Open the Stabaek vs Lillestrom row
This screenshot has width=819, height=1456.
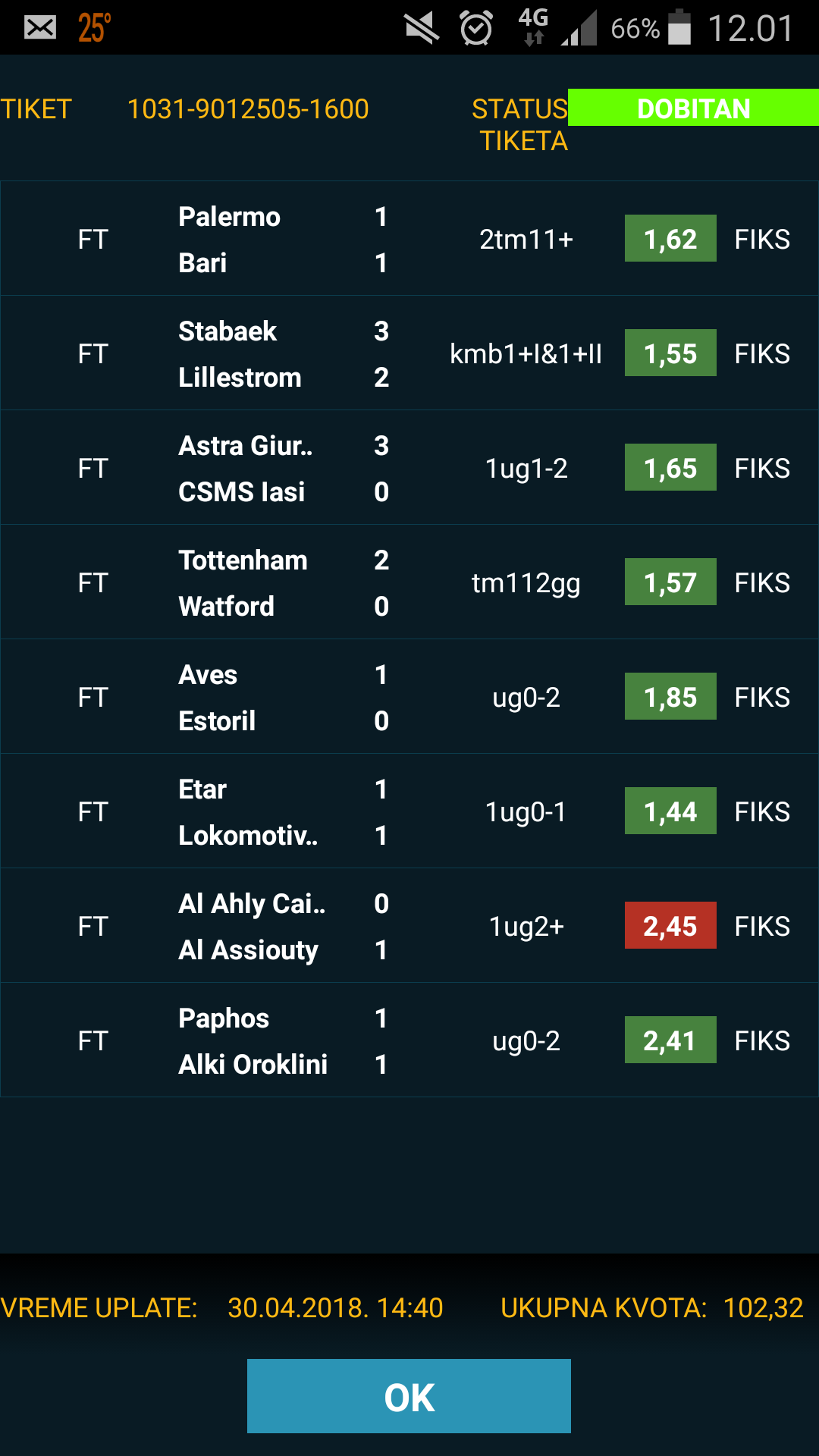tap(409, 353)
